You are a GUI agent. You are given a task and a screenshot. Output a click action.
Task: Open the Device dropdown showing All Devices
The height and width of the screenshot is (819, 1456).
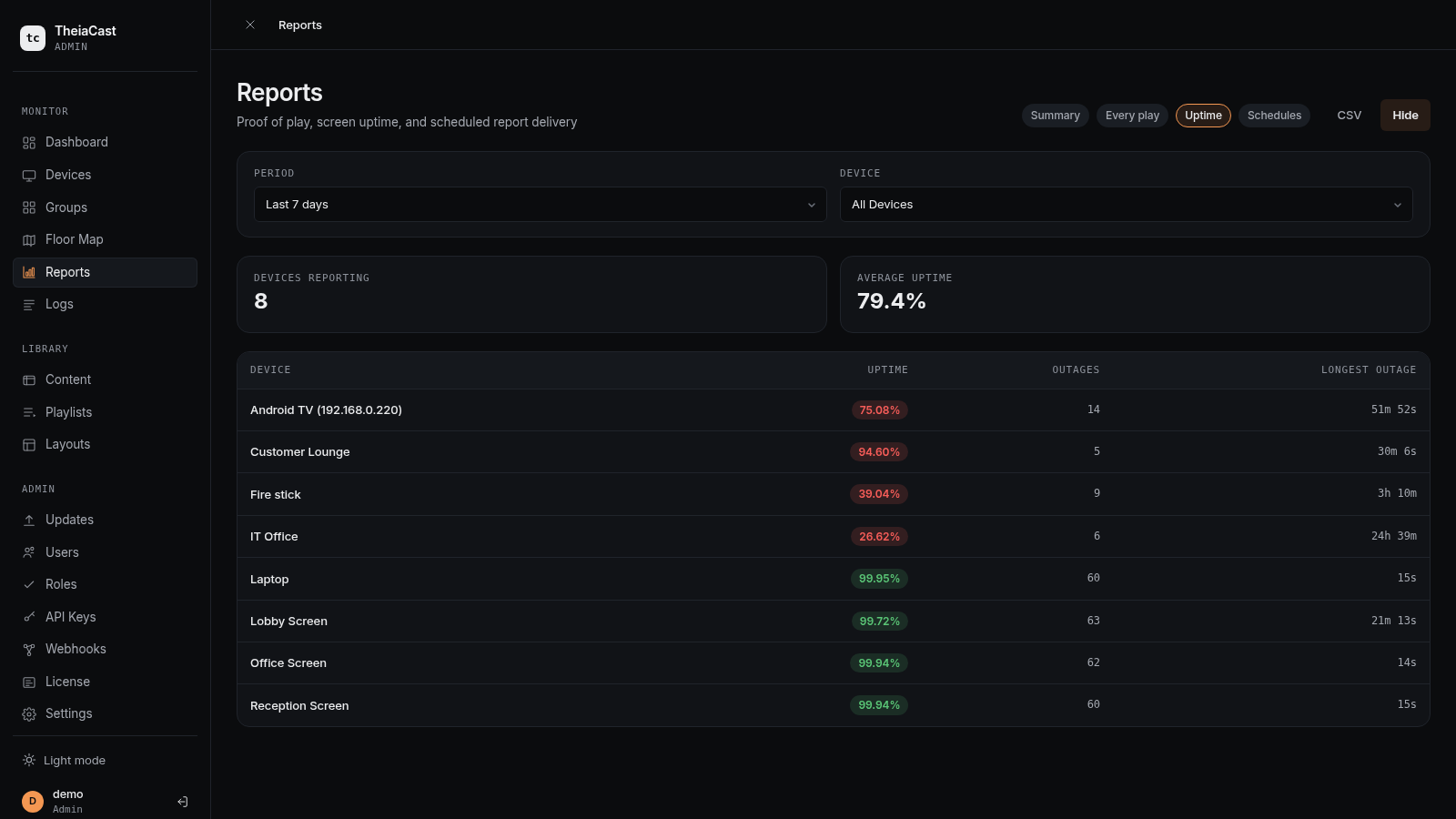pyautogui.click(x=1126, y=205)
